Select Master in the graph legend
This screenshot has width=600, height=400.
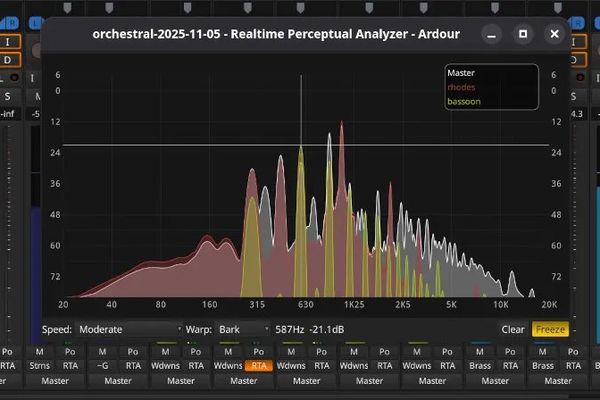coord(462,73)
